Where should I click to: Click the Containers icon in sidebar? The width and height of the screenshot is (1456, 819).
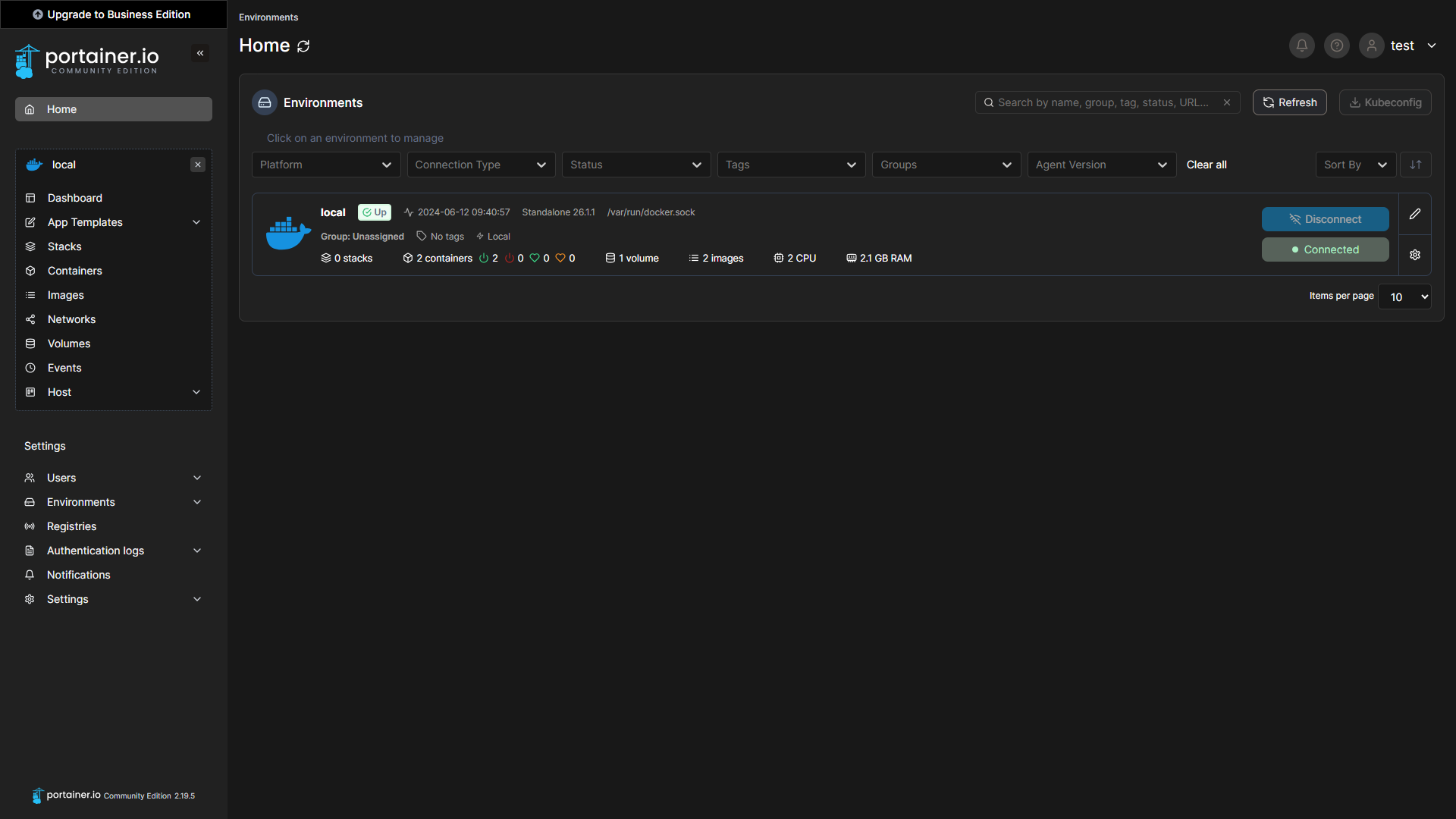(x=31, y=270)
